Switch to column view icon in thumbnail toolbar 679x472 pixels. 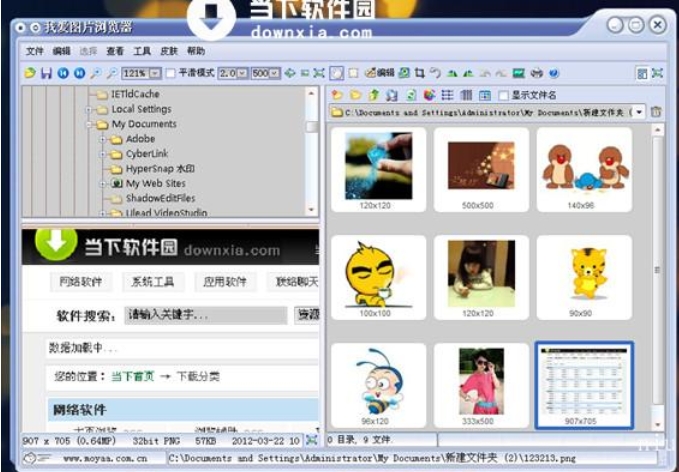466,95
